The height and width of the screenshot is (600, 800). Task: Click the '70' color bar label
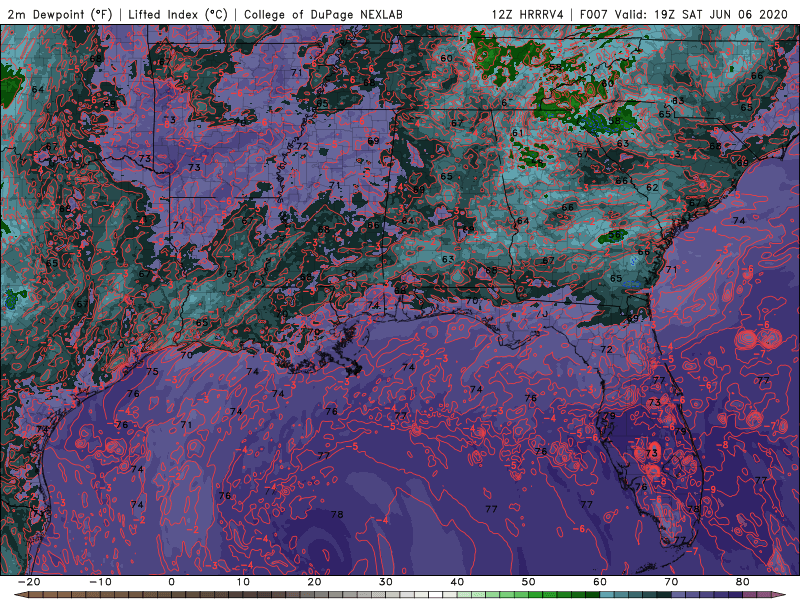[671, 582]
